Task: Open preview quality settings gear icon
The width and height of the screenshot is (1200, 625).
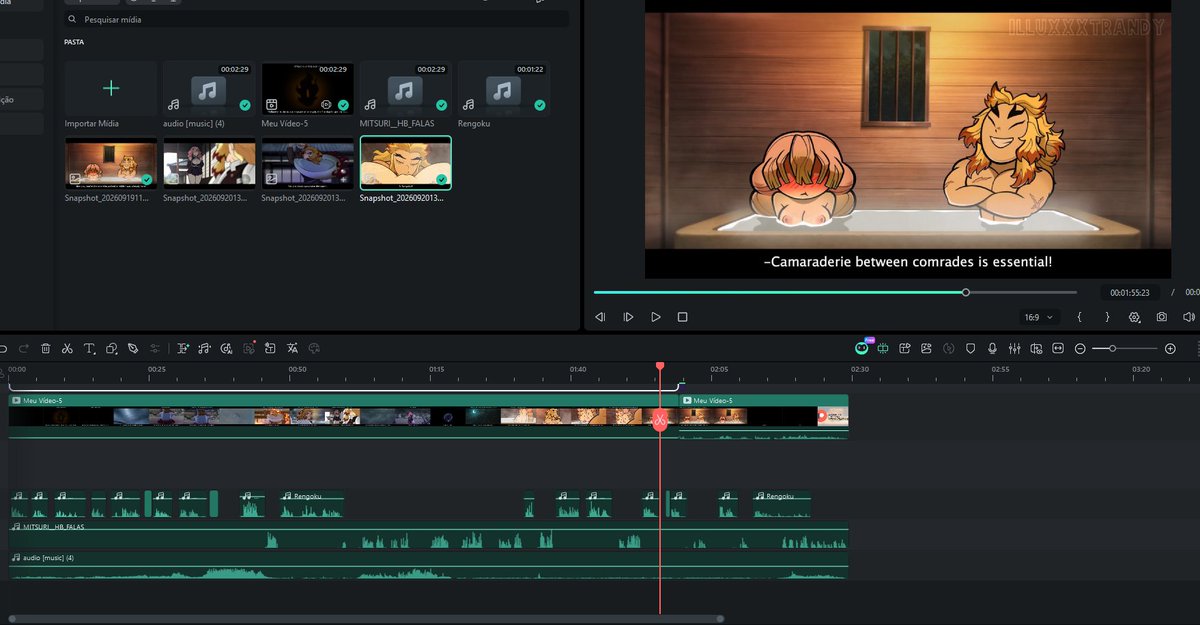Action: [x=1134, y=317]
